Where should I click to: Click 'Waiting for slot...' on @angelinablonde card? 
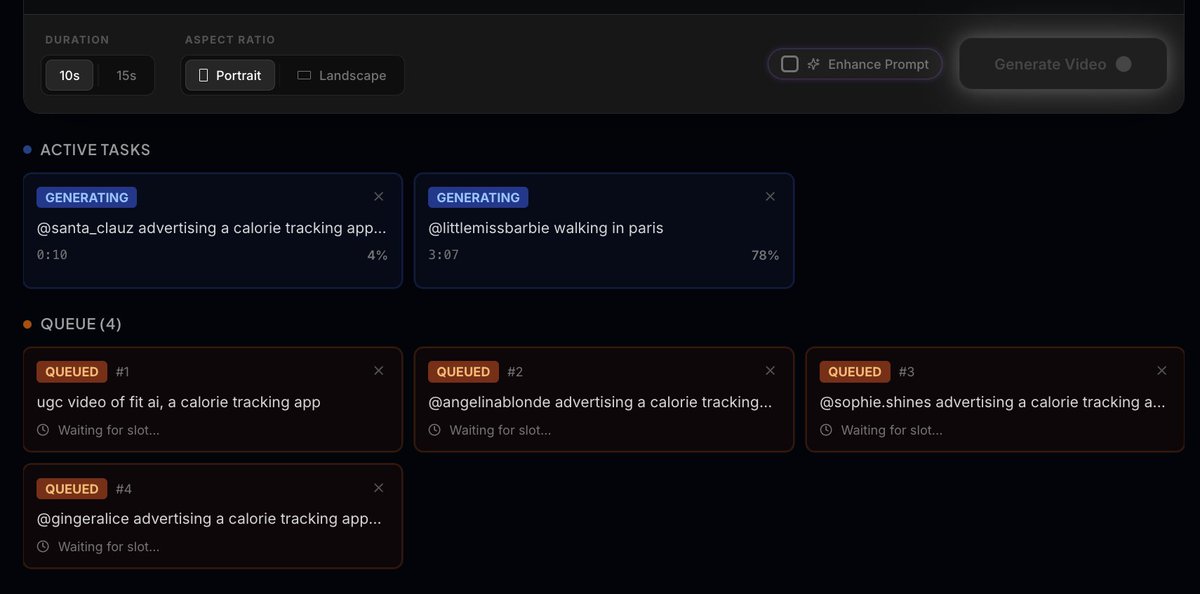point(500,430)
